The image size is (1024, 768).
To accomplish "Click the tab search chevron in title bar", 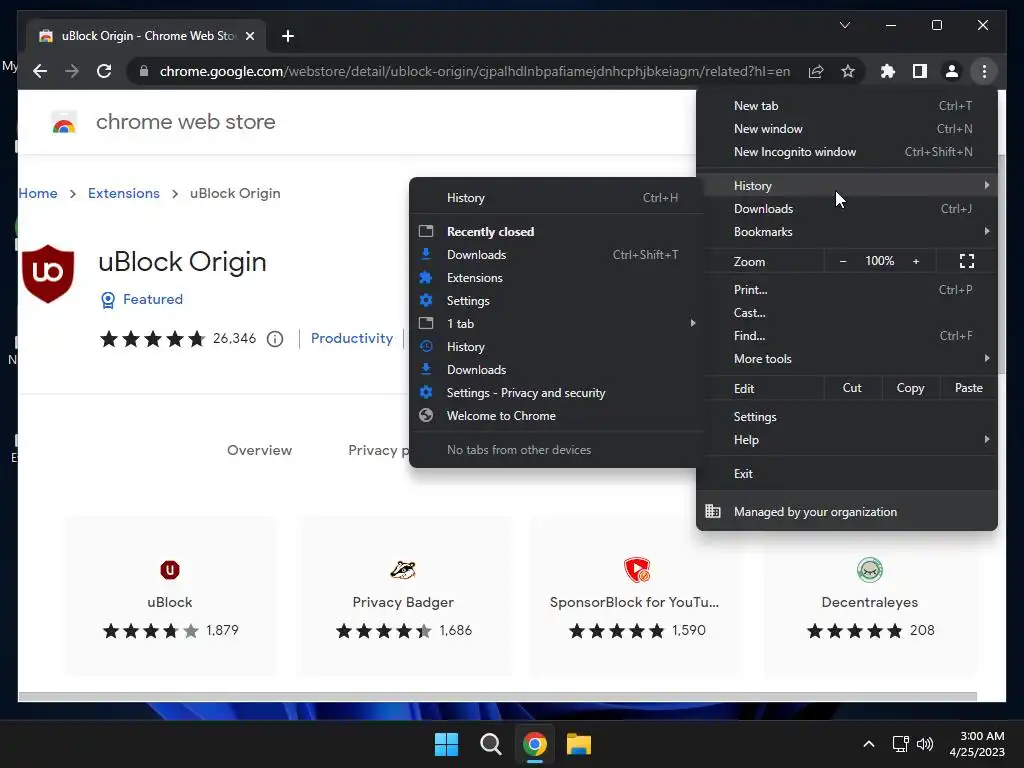I will [x=844, y=25].
